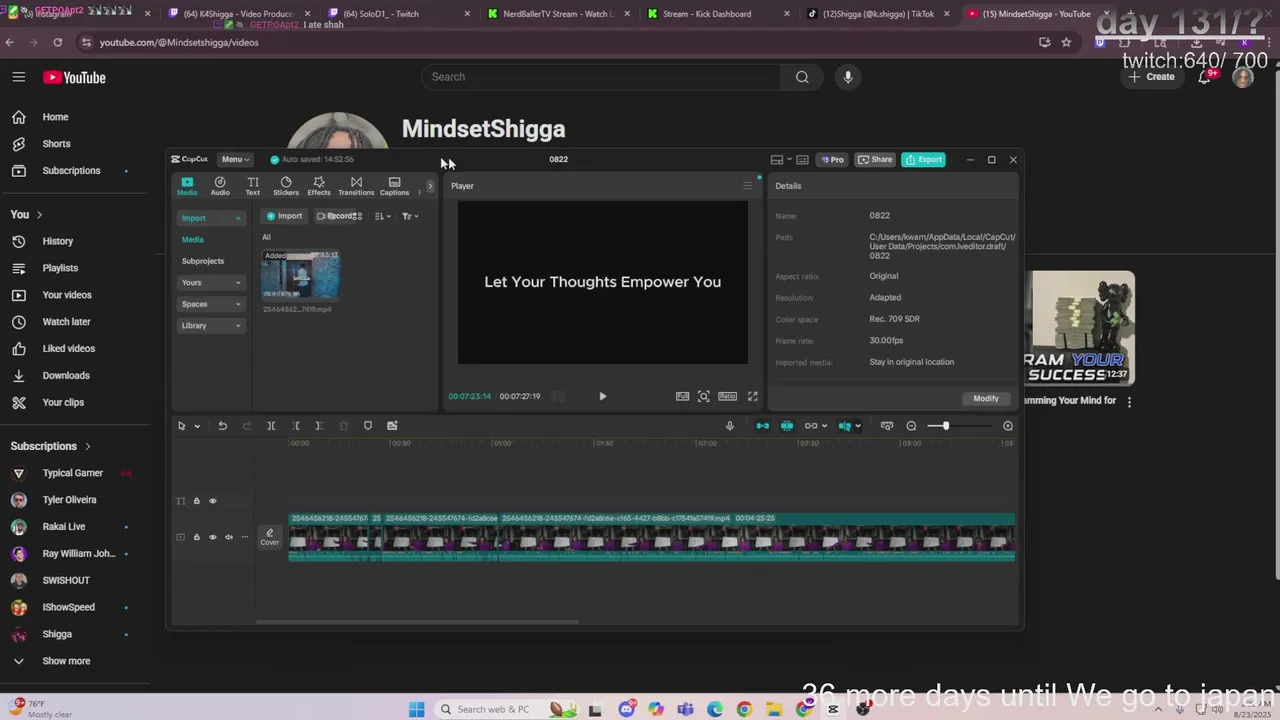Open the Effects panel in CapCut
1280x720 pixels.
[x=319, y=186]
